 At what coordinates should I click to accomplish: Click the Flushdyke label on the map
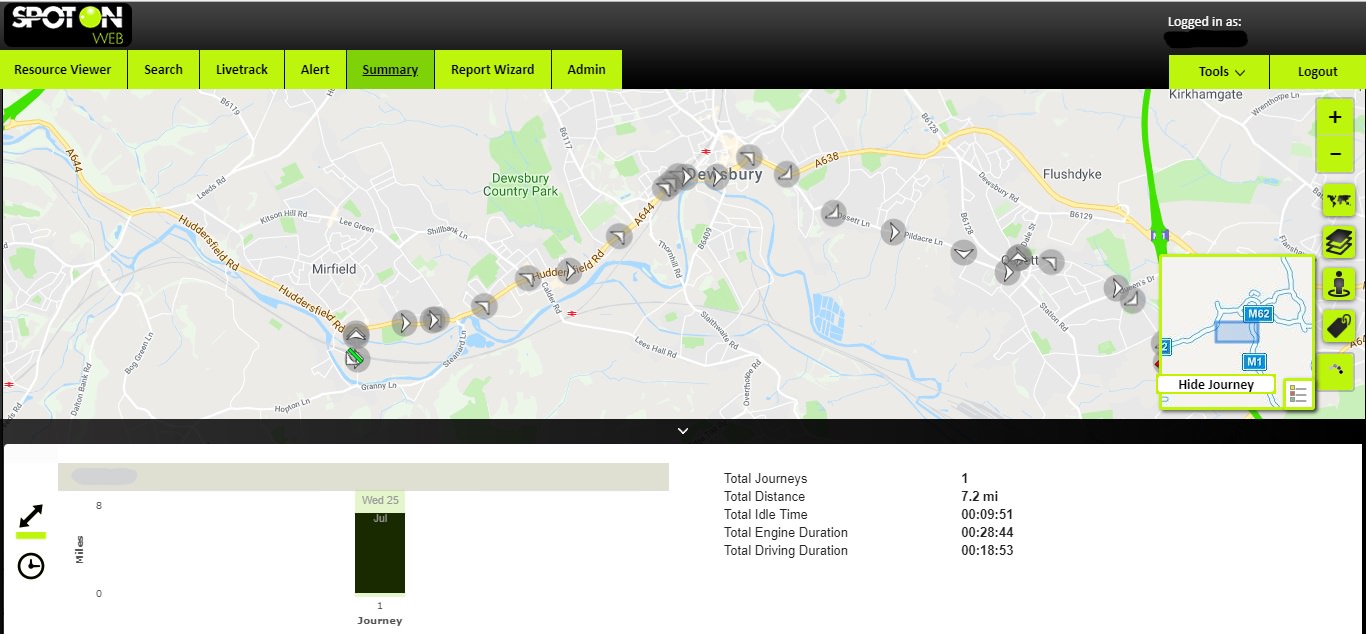(1072, 174)
